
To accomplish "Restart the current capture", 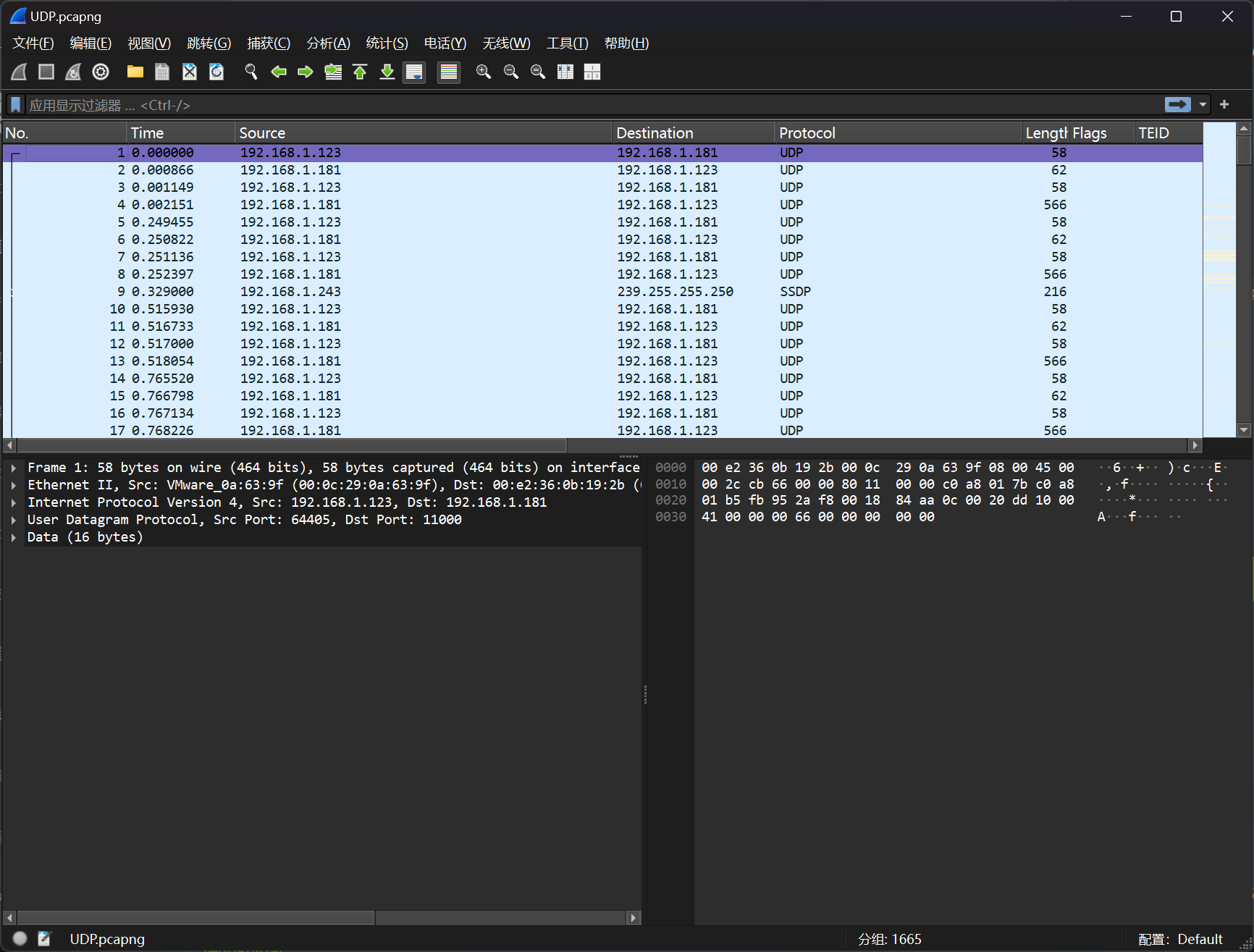I will tap(73, 72).
